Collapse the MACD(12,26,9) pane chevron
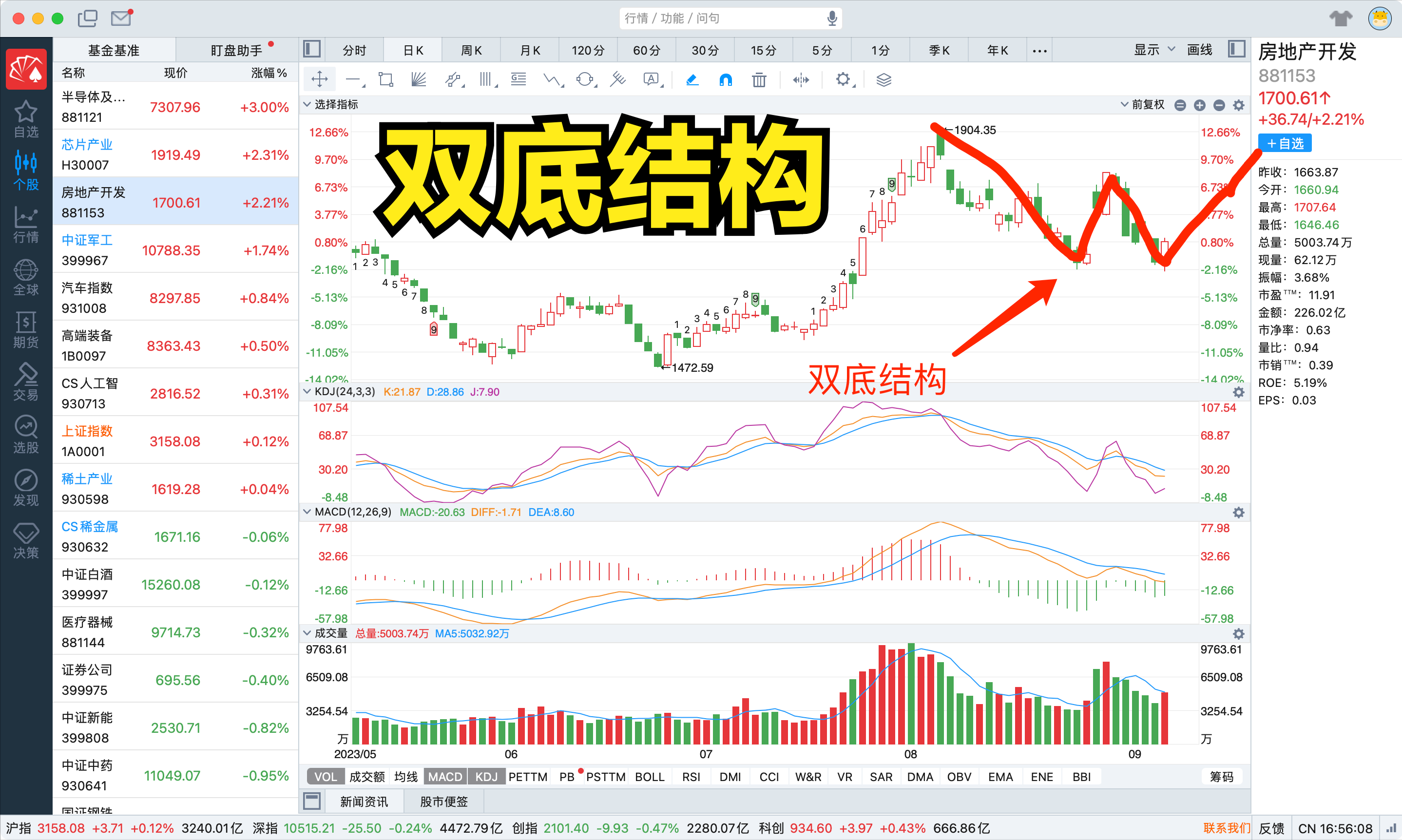 click(307, 512)
